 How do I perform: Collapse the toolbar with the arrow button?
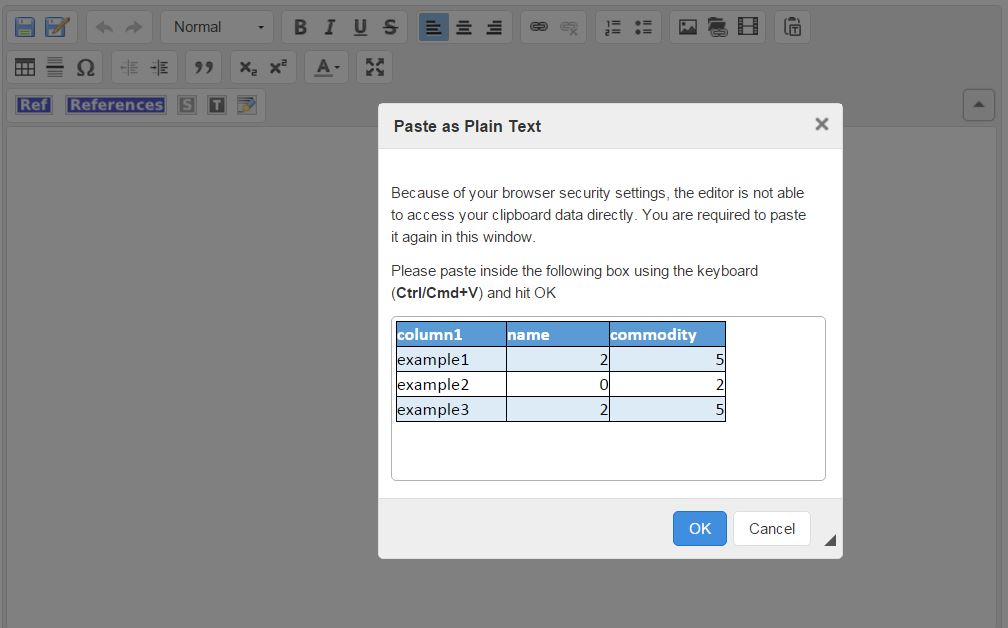click(978, 104)
